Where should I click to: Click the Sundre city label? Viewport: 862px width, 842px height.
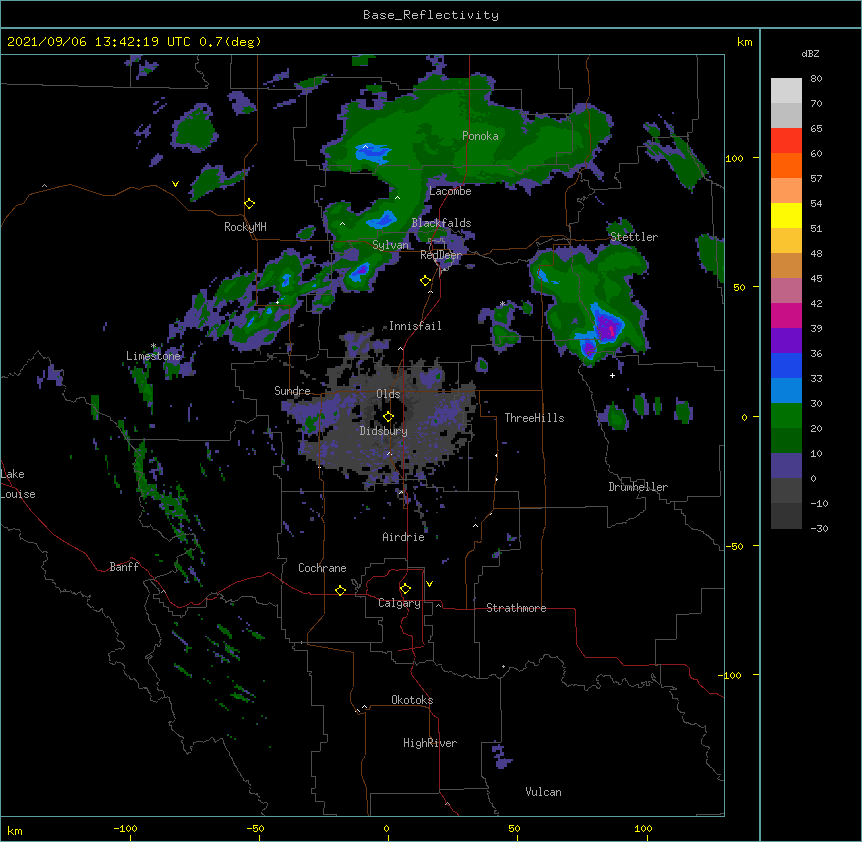coord(292,391)
